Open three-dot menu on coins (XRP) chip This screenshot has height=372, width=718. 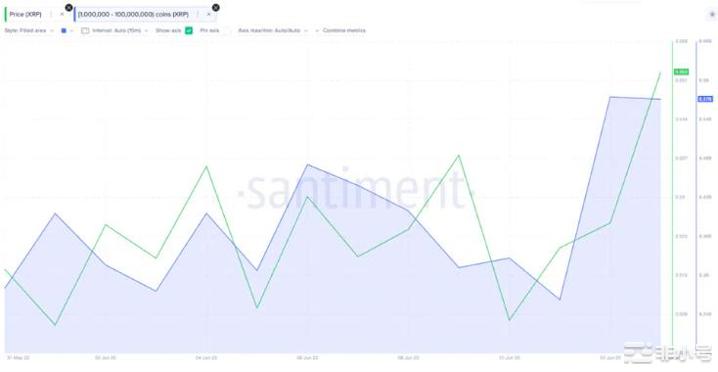pos(198,14)
